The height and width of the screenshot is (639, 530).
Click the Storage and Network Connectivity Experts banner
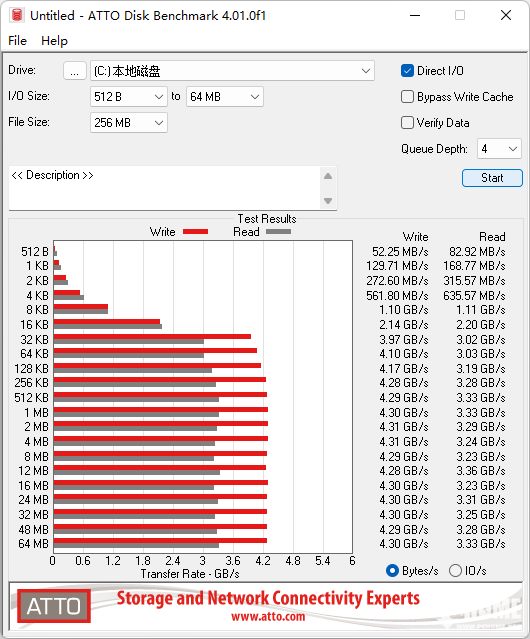click(268, 598)
